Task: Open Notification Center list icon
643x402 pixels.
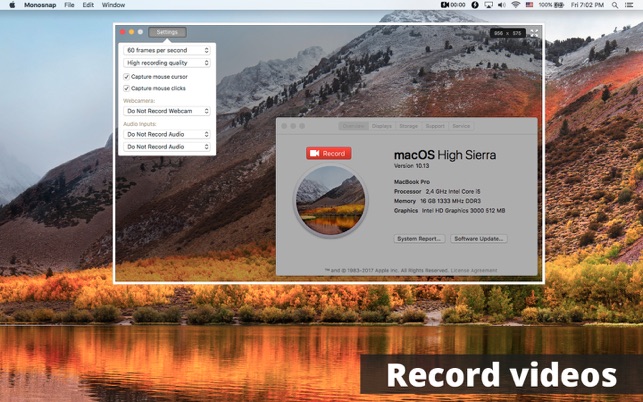Action: click(632, 5)
